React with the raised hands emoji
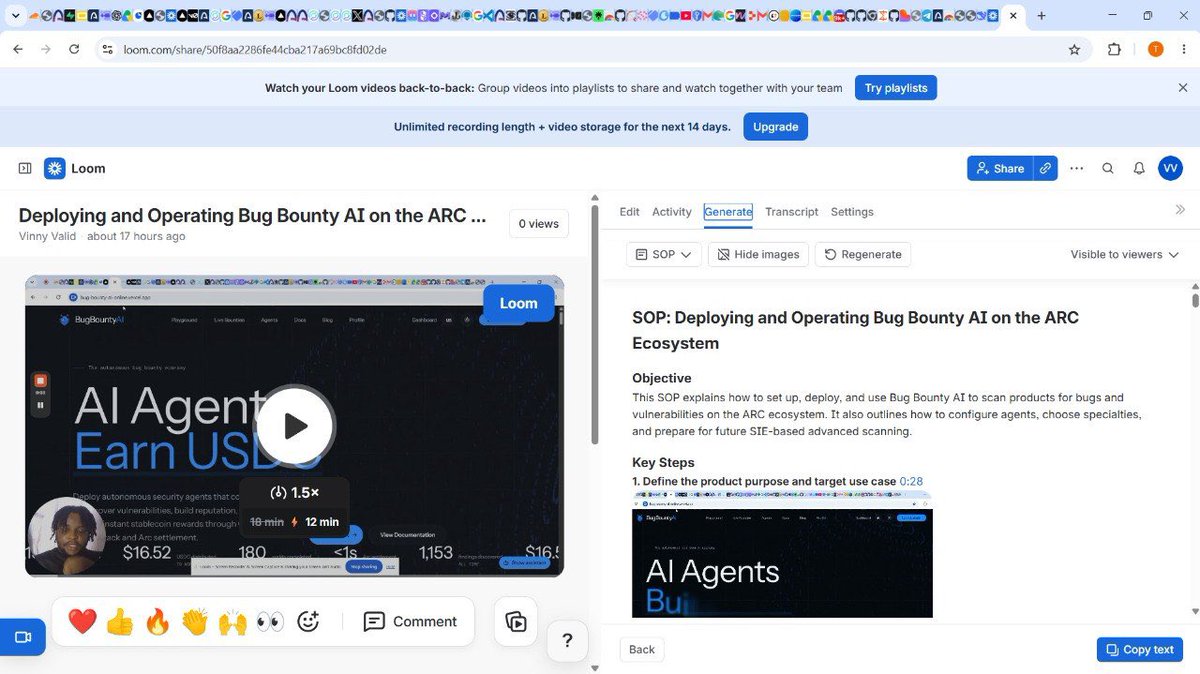The image size is (1200, 674). [x=232, y=622]
